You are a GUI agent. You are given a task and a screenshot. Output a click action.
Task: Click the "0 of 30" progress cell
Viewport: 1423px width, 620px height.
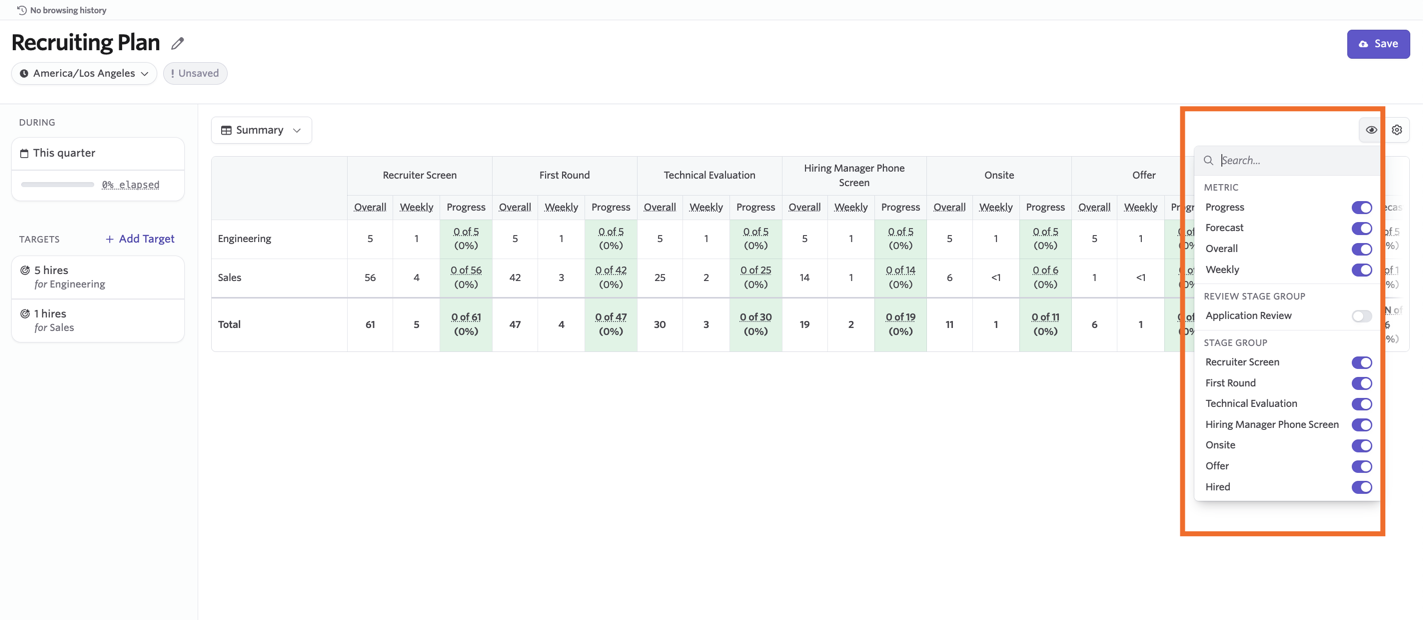pos(756,324)
